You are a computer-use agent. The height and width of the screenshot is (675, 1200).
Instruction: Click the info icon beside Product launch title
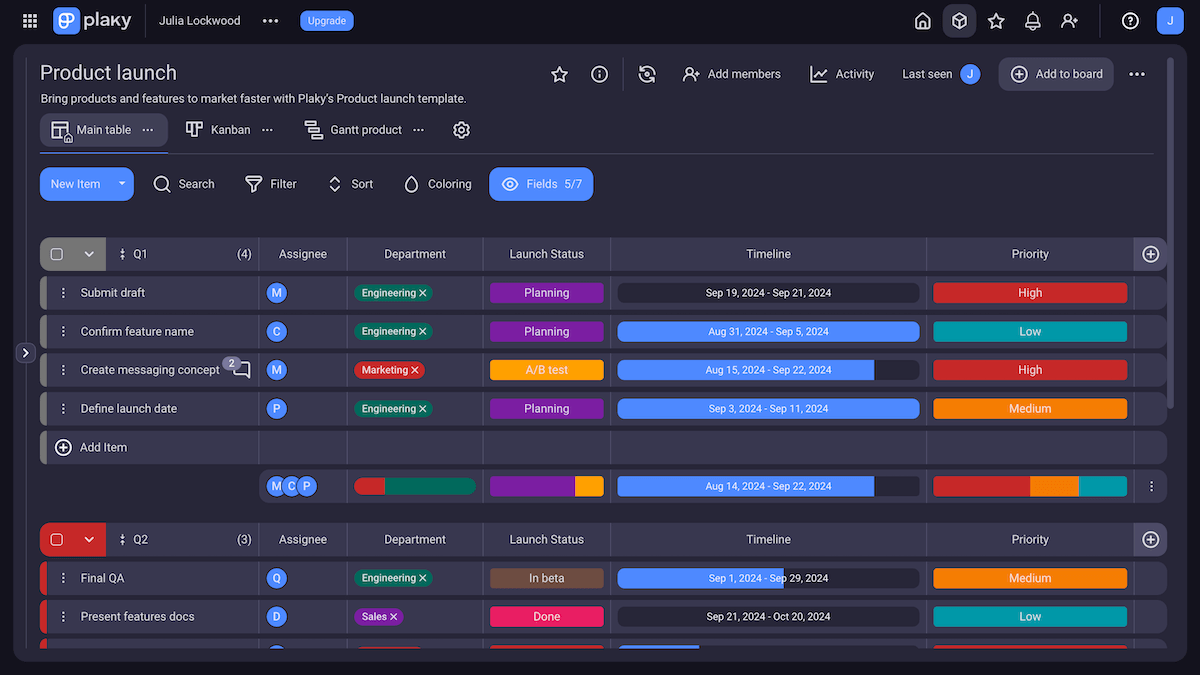(x=599, y=74)
